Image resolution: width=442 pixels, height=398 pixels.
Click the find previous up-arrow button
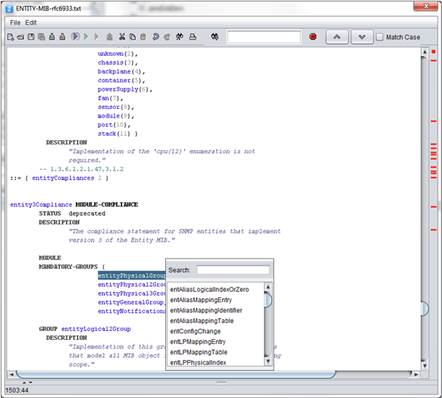coord(337,37)
